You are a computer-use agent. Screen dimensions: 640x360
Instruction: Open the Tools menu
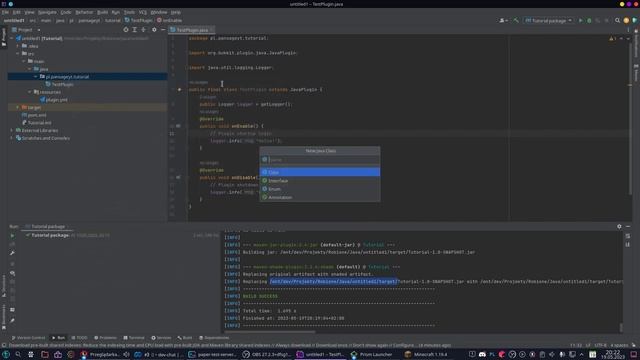[129, 12]
